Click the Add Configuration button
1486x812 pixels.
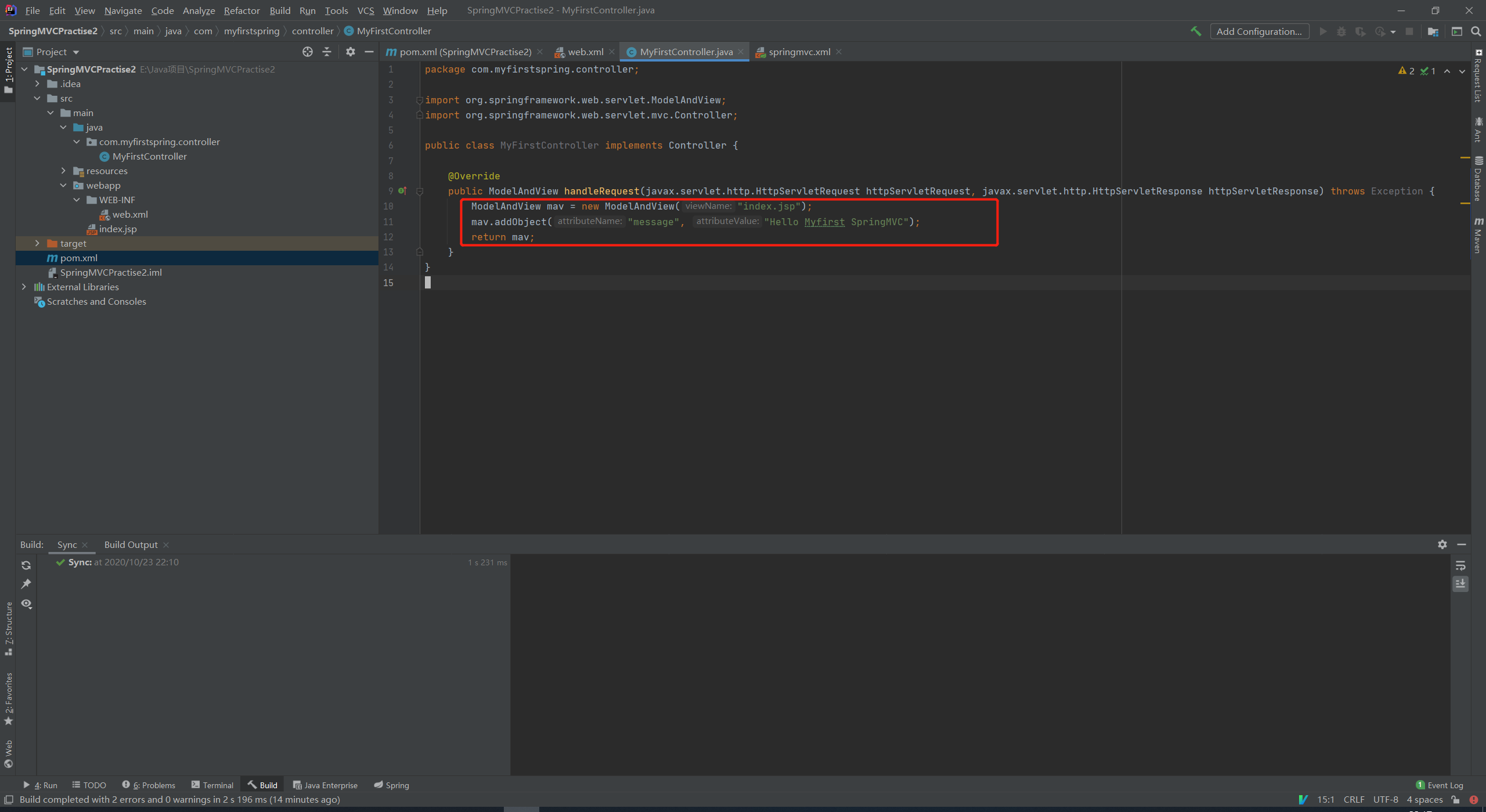(1258, 31)
